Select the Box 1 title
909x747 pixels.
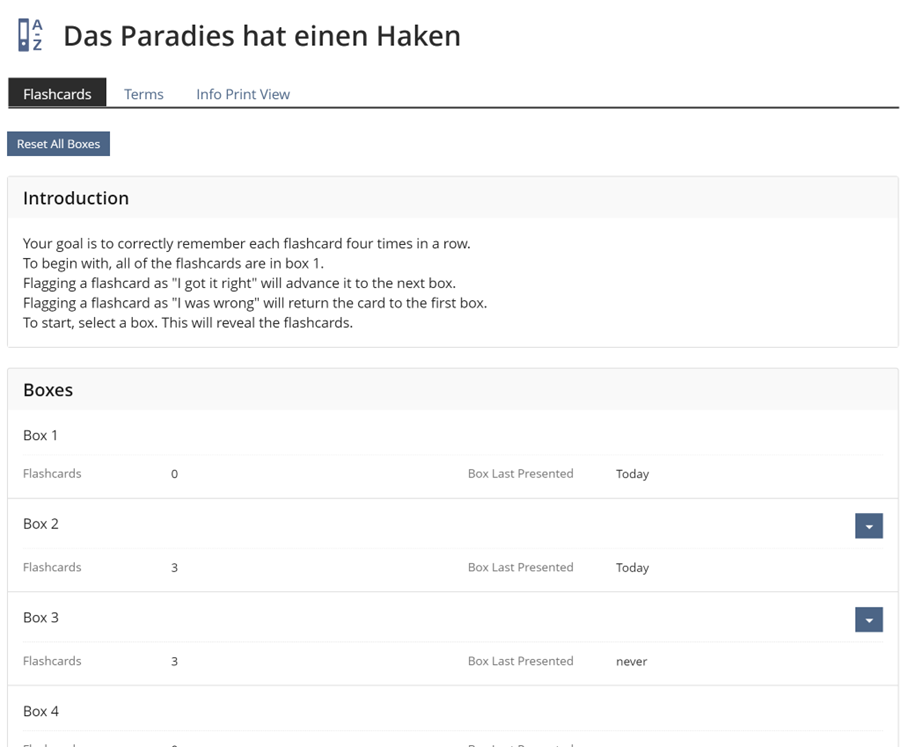41,435
